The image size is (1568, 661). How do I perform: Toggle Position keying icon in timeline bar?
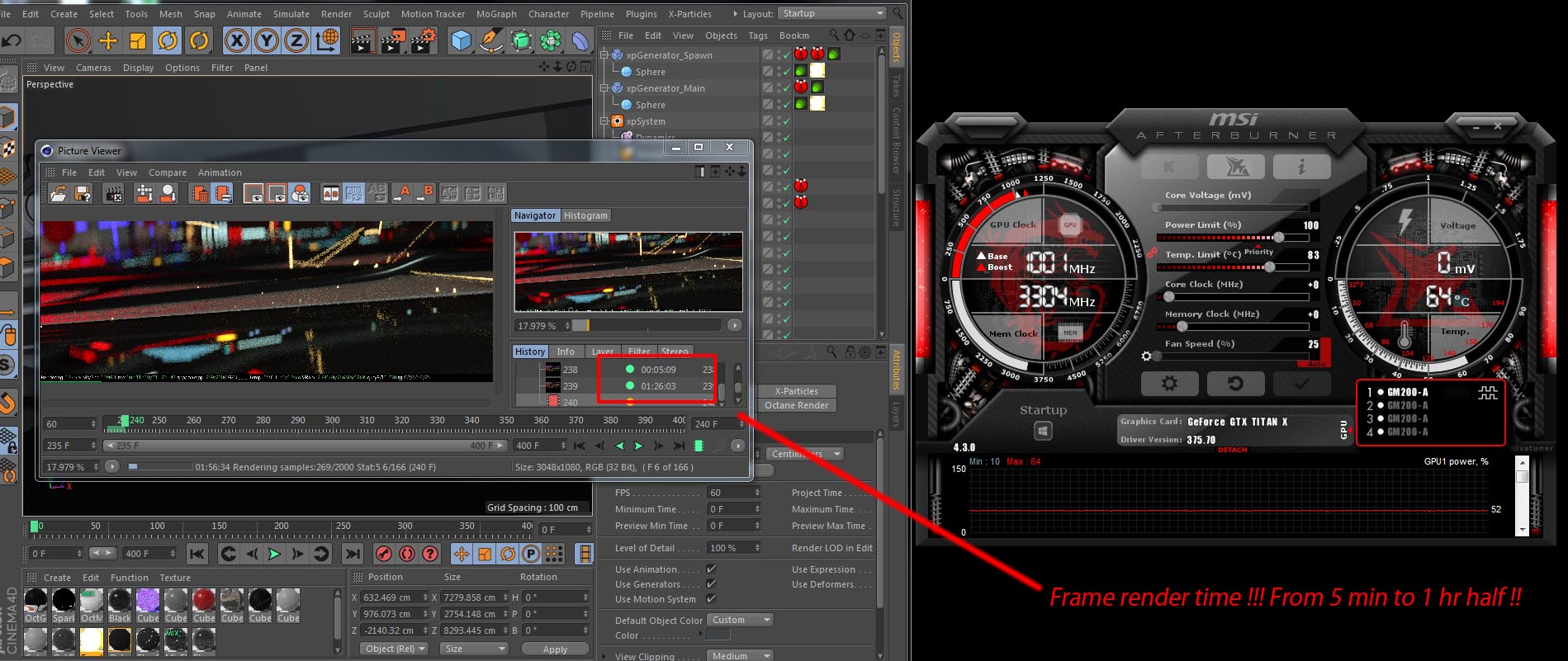(x=462, y=554)
